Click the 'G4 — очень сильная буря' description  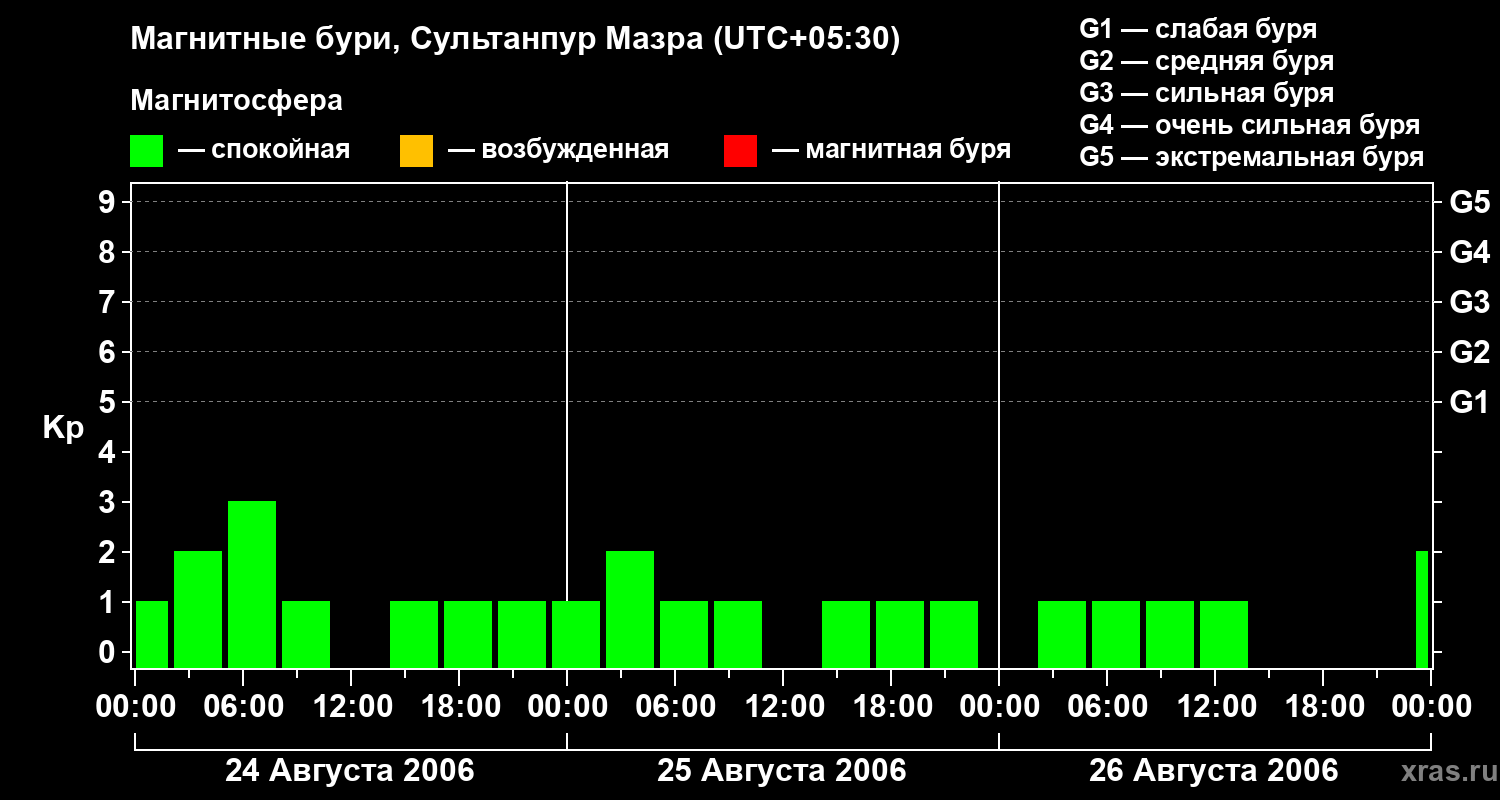tap(1250, 125)
